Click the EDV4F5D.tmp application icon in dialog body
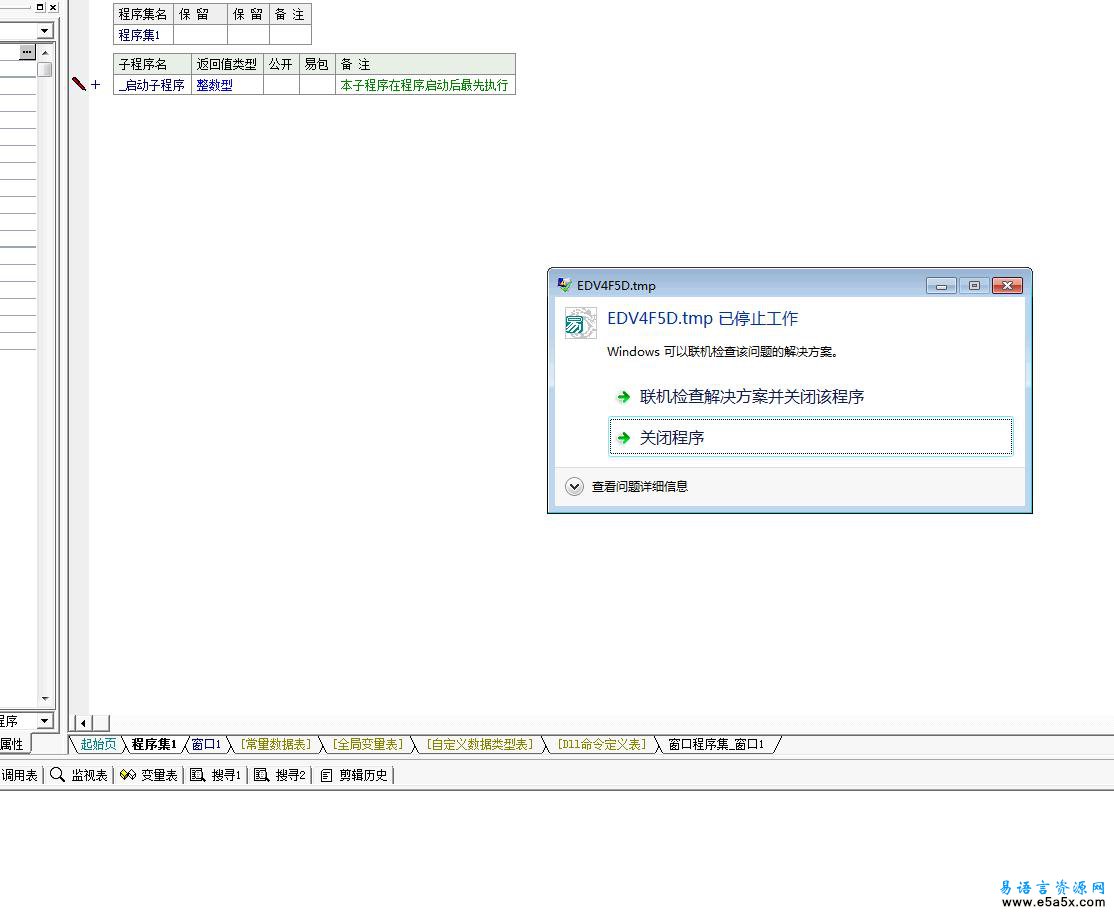The height and width of the screenshot is (915, 1114). (x=580, y=323)
